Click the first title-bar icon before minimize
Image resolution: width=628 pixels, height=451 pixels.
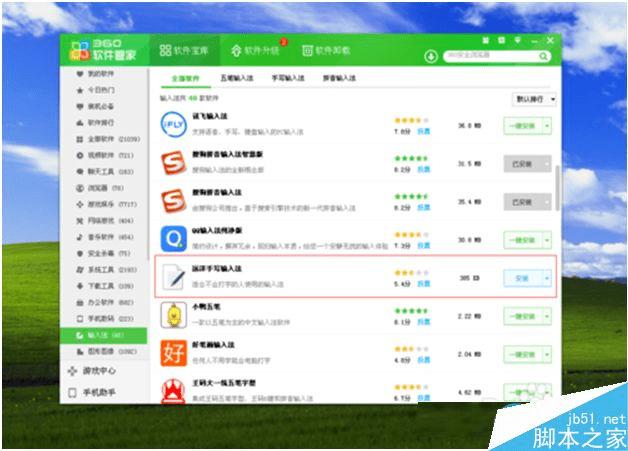click(485, 40)
